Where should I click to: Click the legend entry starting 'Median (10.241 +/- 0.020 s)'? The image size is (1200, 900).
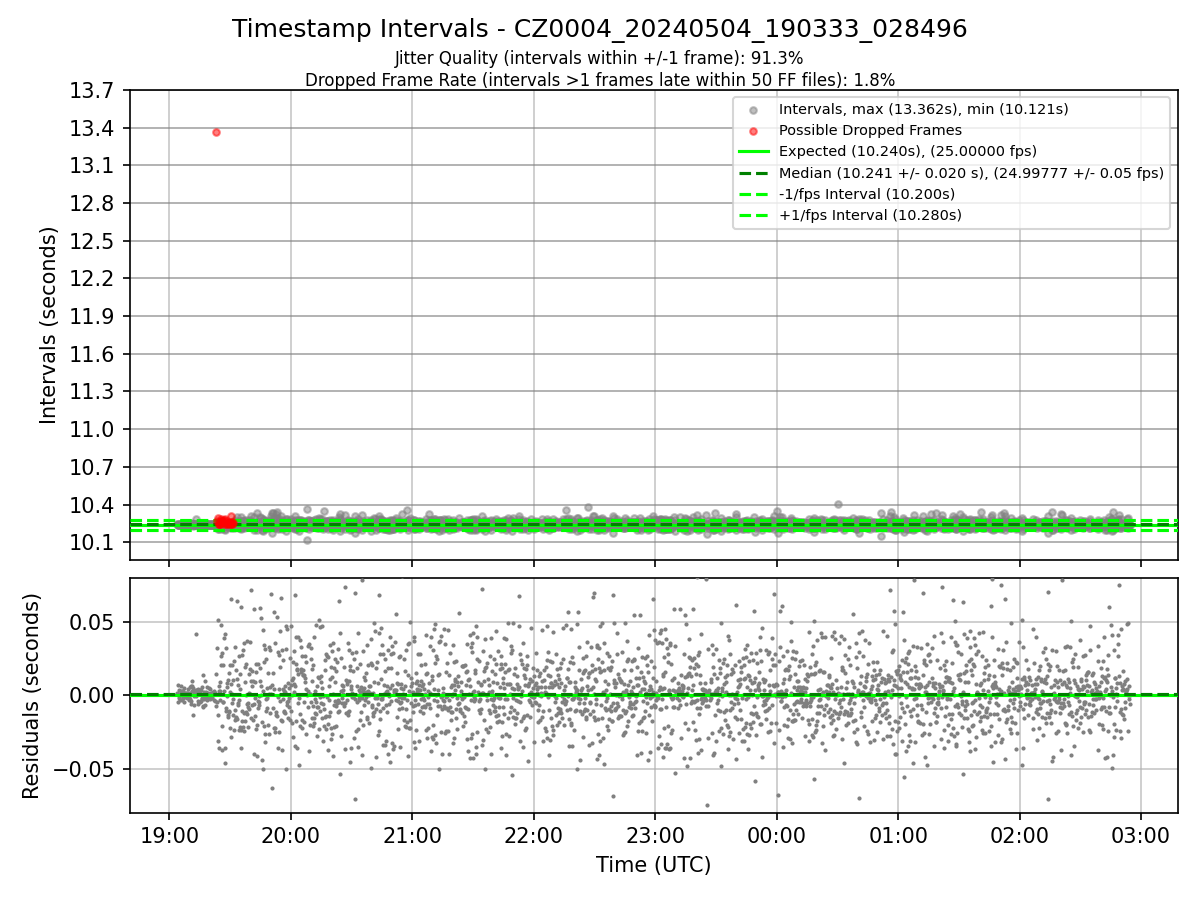[x=971, y=172]
